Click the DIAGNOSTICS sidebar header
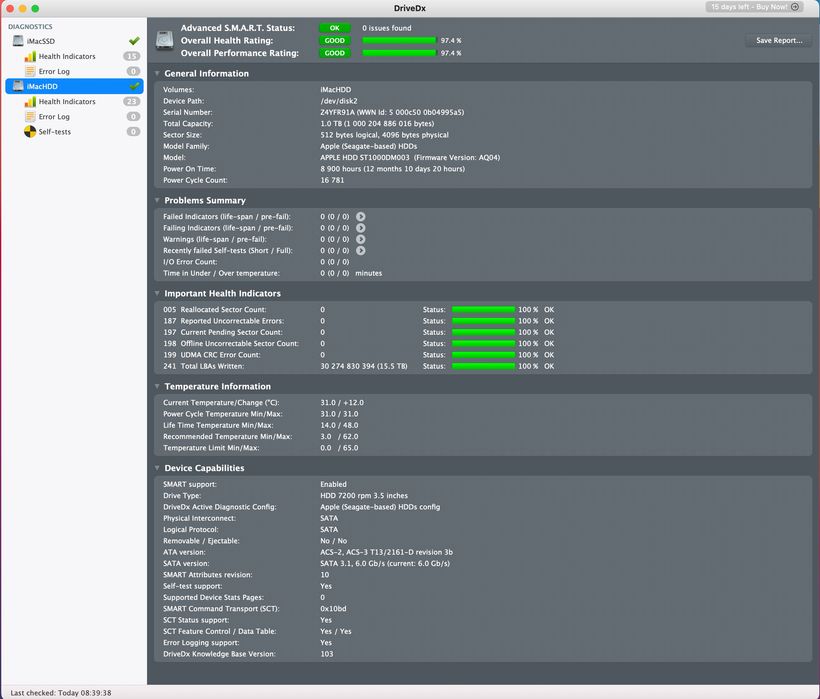 pyautogui.click(x=30, y=27)
